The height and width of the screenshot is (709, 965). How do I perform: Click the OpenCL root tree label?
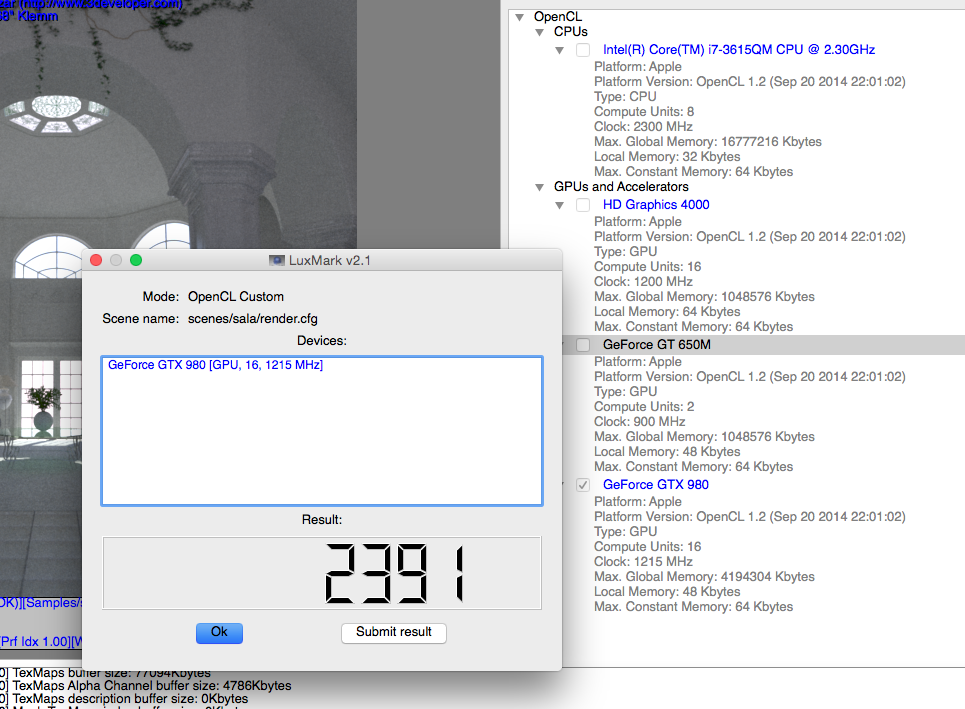558,17
